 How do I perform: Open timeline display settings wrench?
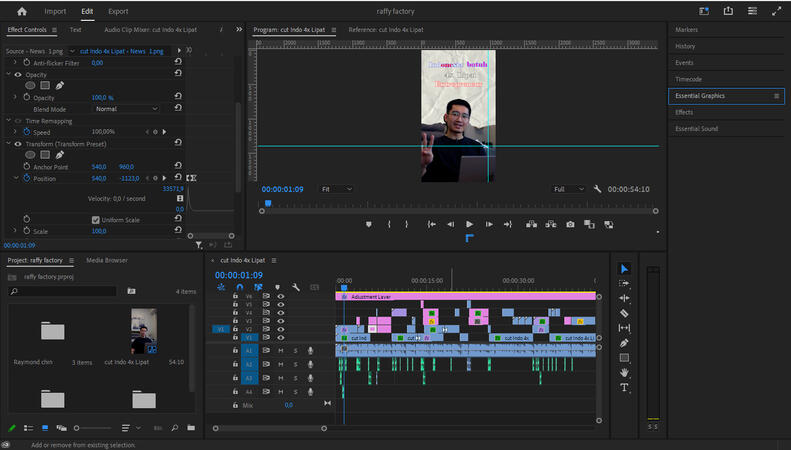point(295,287)
